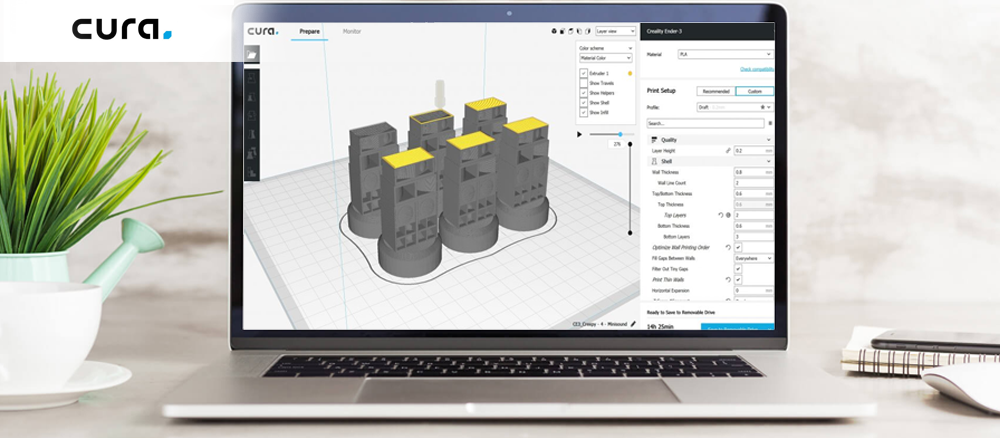Open the Material Color dropdown
The height and width of the screenshot is (438, 1000).
coord(605,58)
